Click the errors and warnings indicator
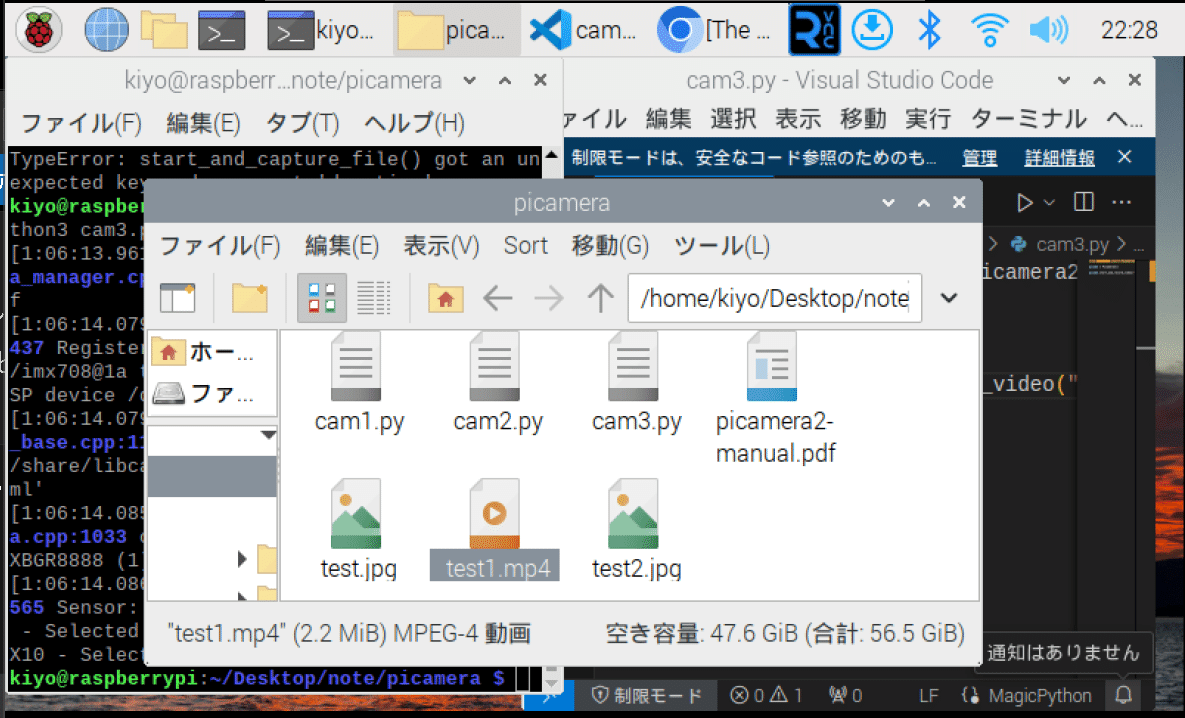 tap(767, 695)
